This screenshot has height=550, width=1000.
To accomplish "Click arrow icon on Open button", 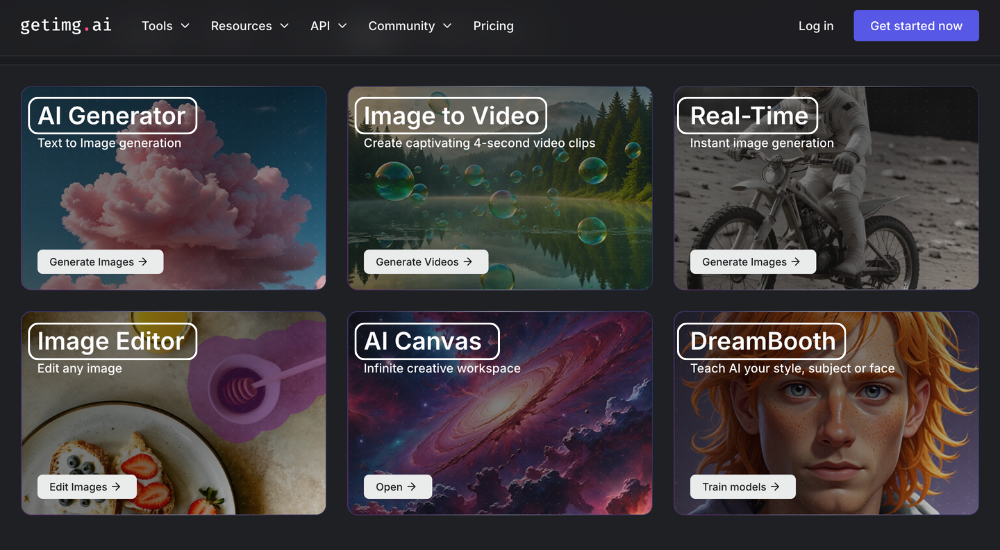I will tap(411, 487).
